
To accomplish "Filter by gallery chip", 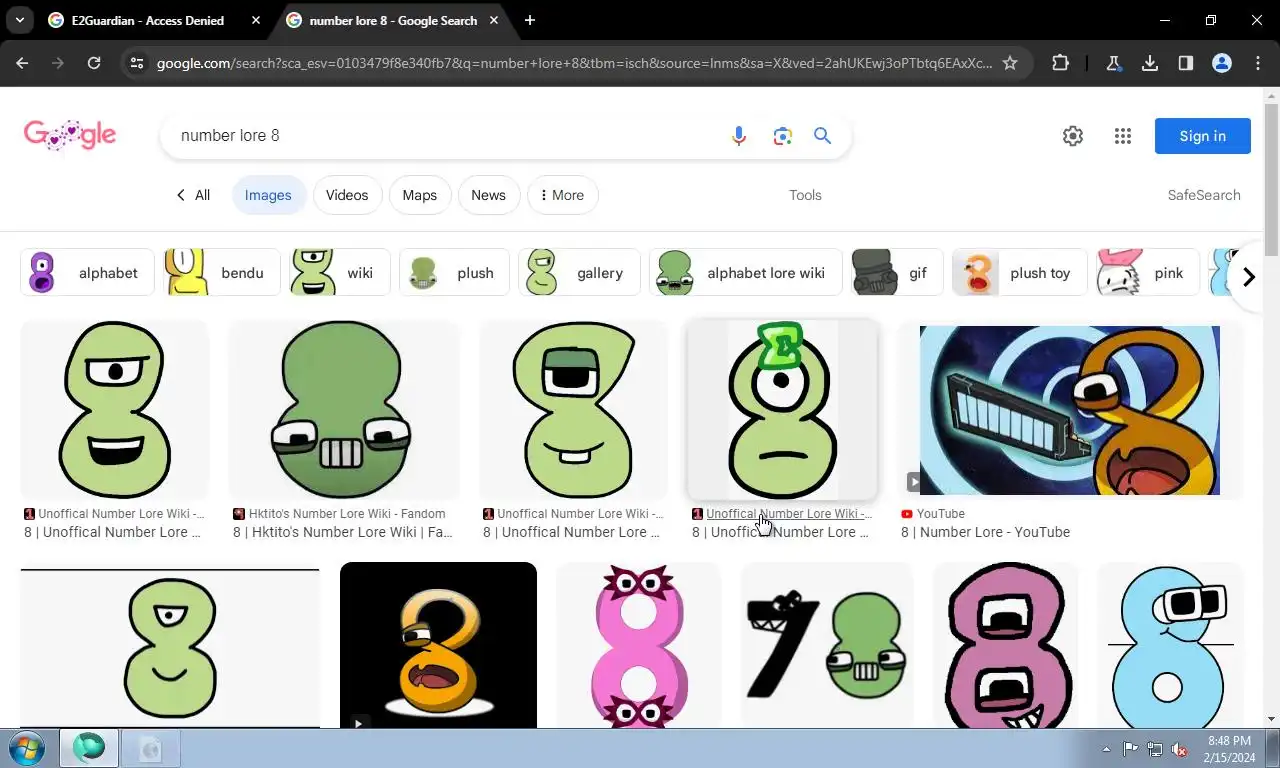I will 579,272.
